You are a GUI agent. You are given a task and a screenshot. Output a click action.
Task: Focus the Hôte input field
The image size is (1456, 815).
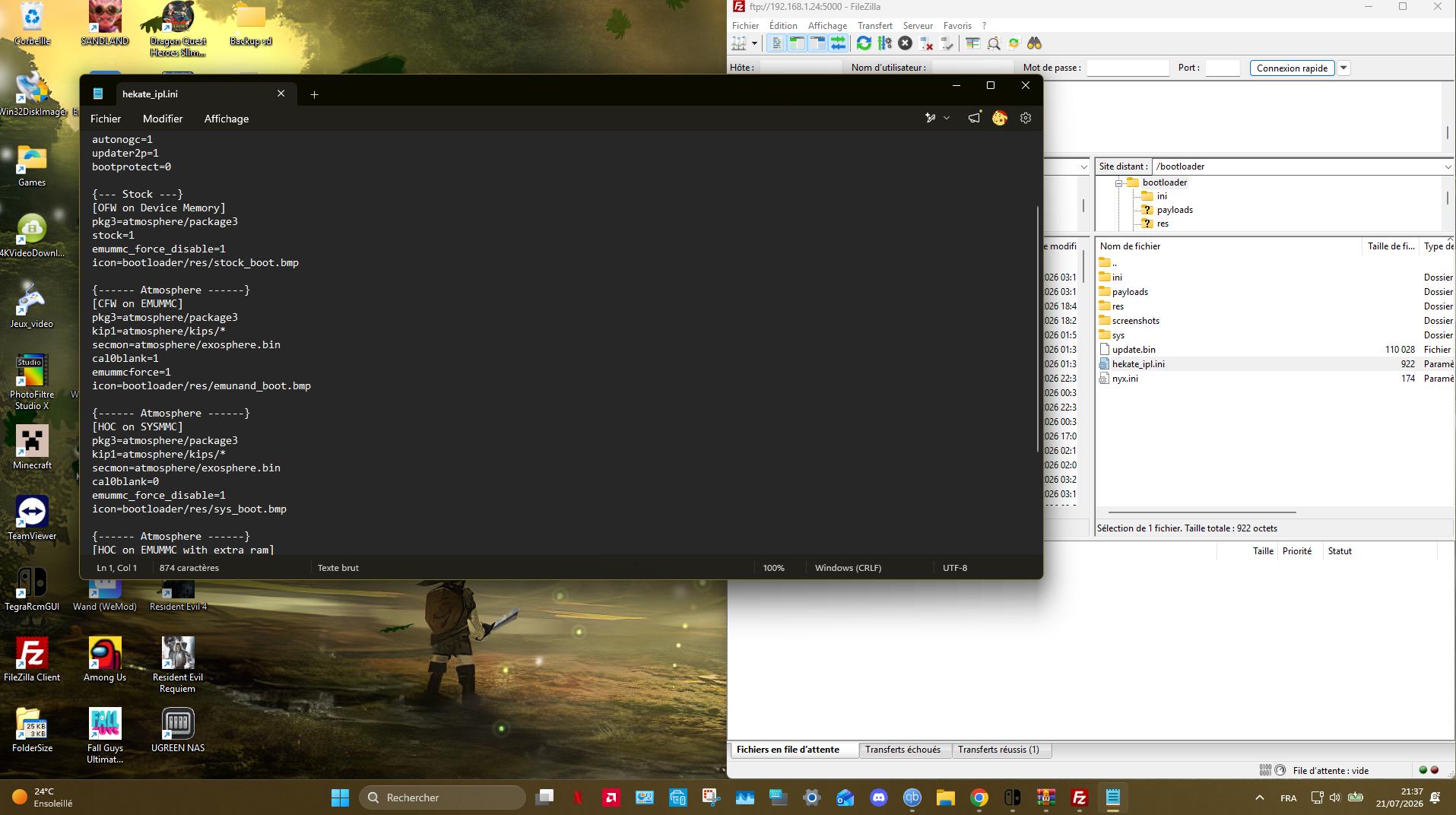click(800, 68)
